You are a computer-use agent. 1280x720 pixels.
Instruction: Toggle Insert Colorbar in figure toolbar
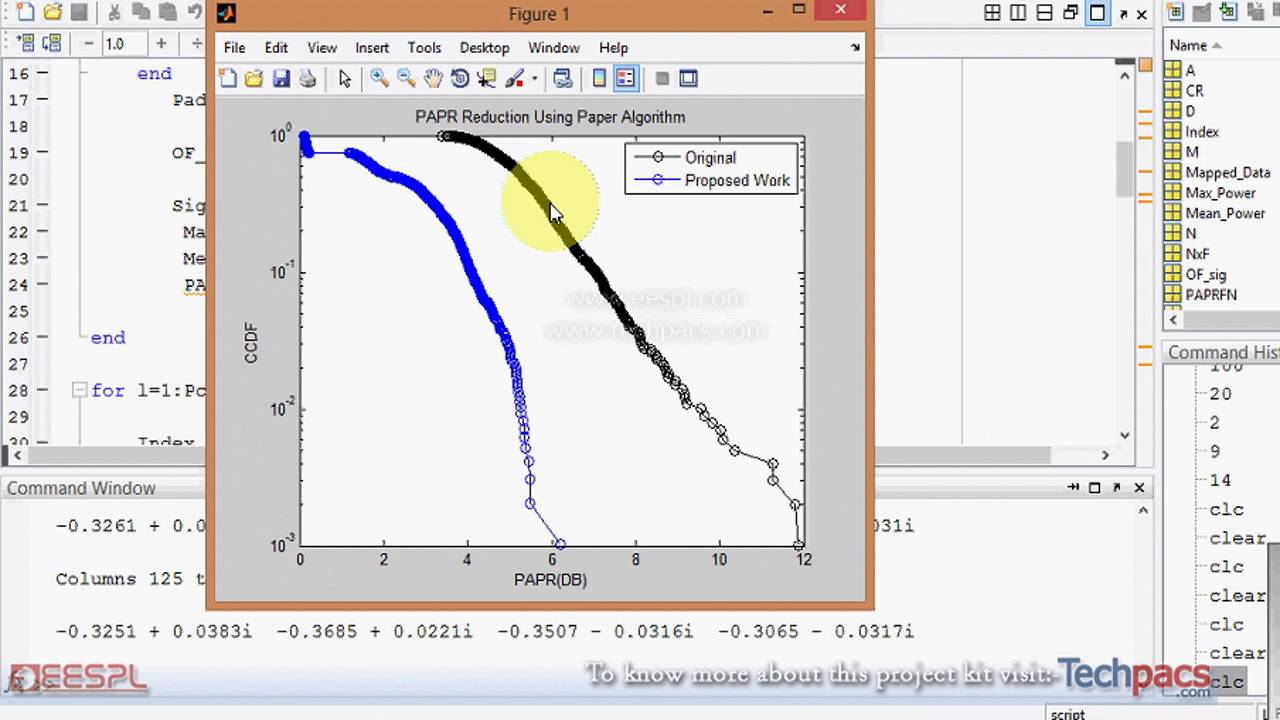[599, 78]
